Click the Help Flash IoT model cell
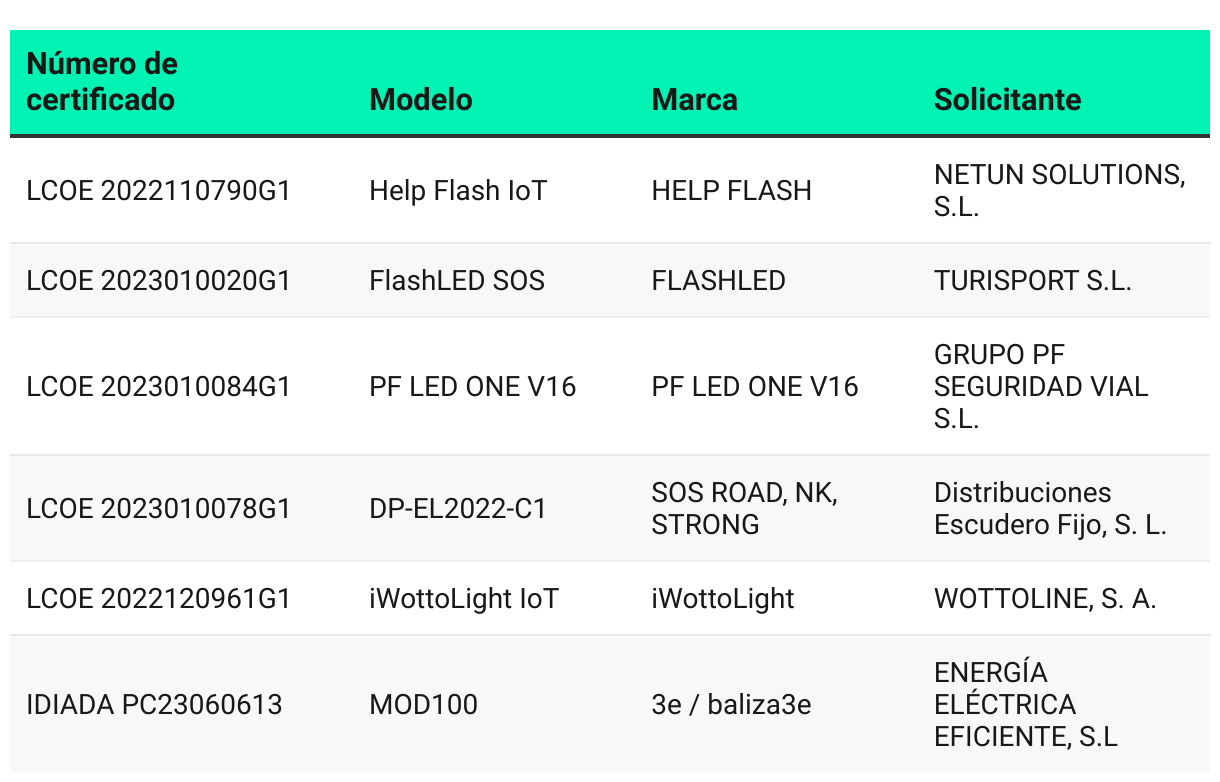This screenshot has width=1220, height=782. [x=458, y=191]
